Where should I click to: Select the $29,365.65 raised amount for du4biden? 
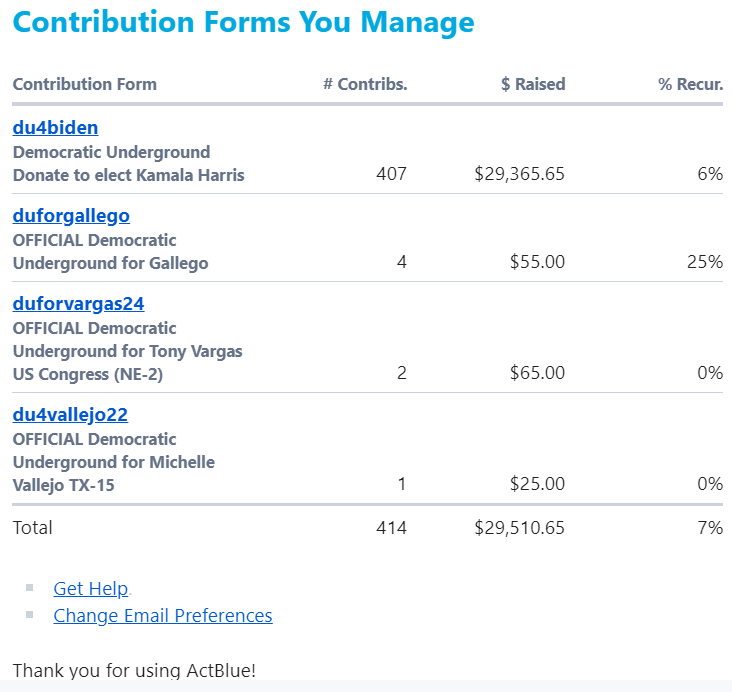(519, 174)
